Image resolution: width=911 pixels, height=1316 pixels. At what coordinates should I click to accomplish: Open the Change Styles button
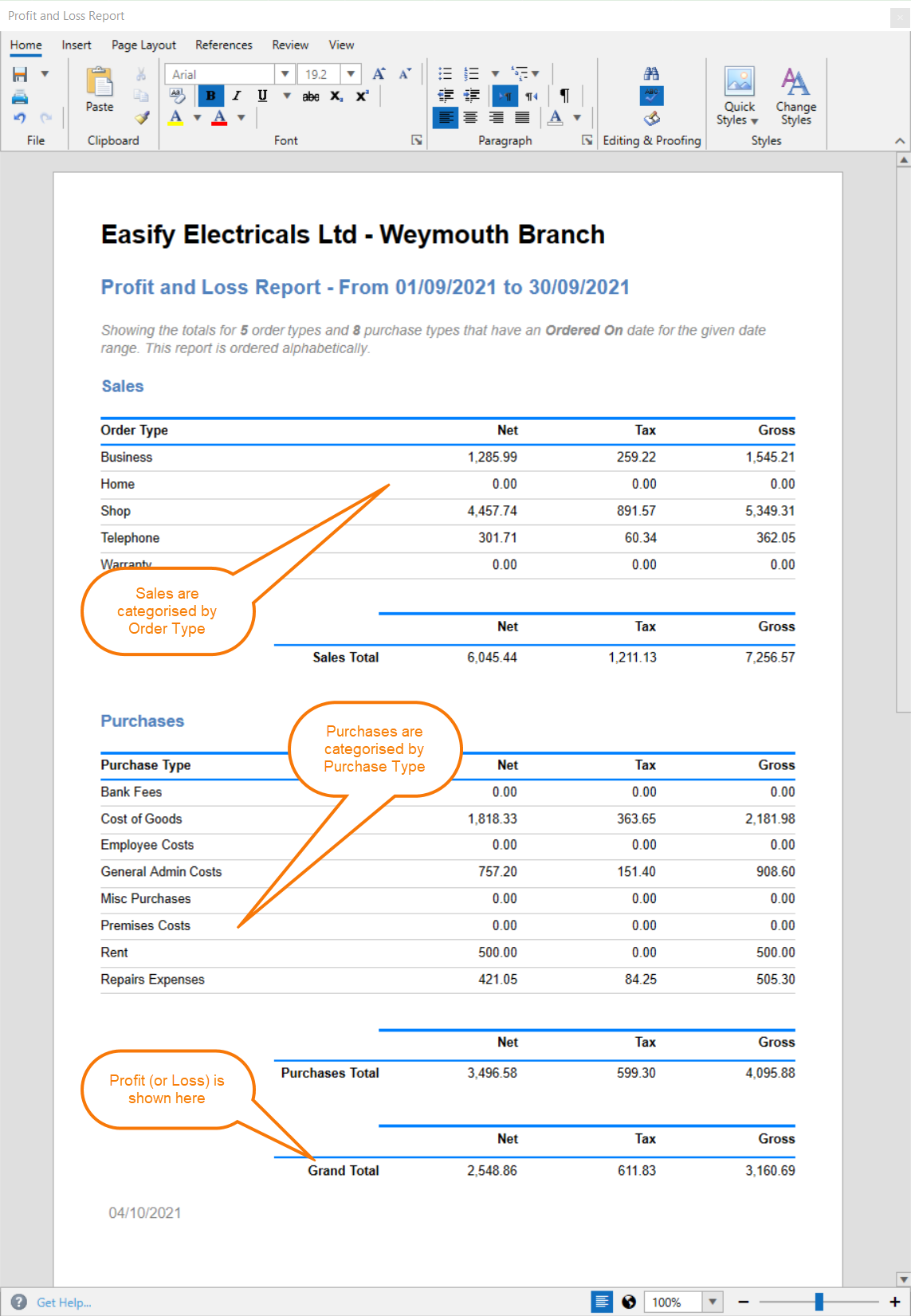click(x=795, y=96)
